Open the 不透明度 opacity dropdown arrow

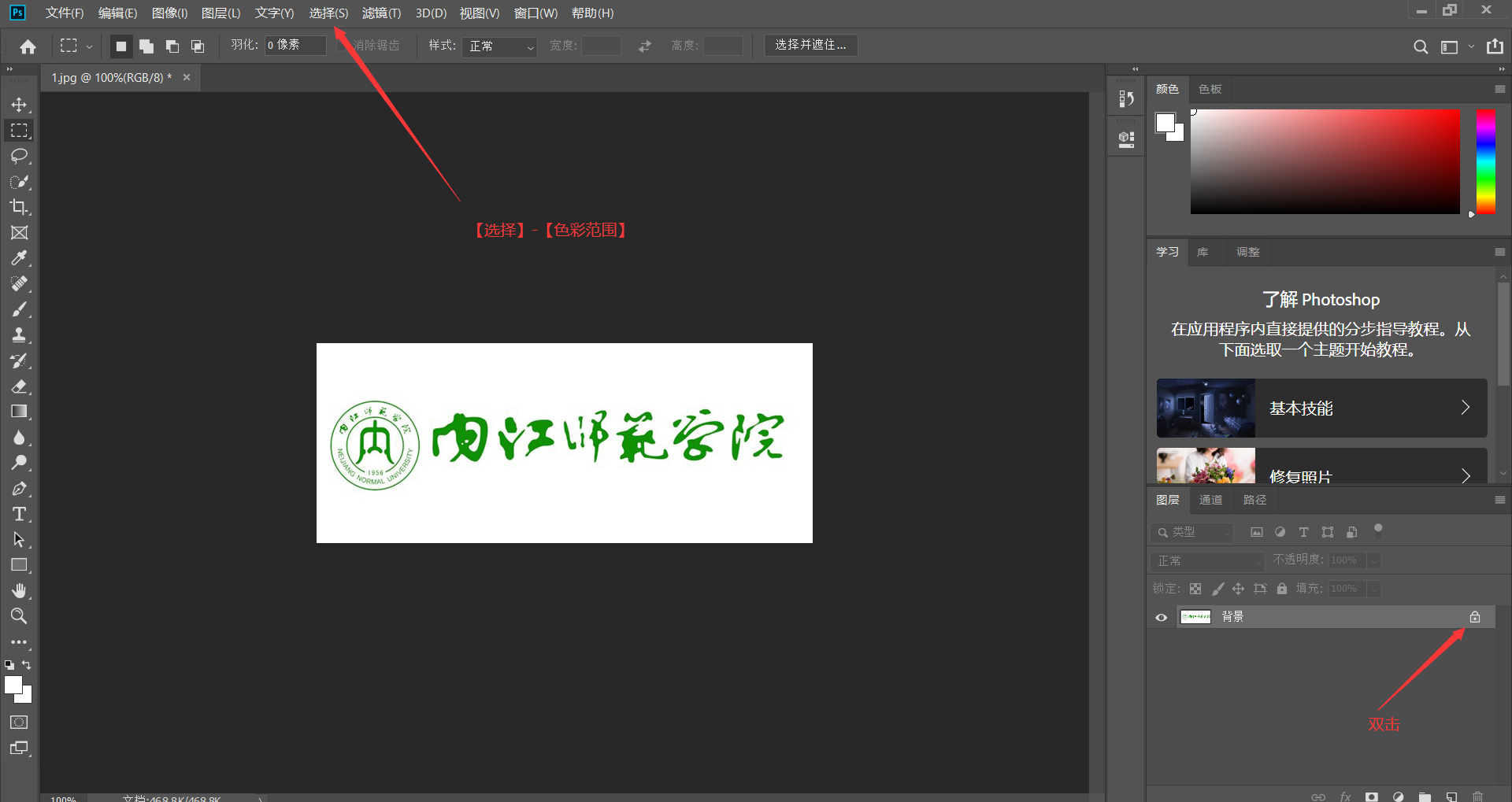tap(1374, 561)
